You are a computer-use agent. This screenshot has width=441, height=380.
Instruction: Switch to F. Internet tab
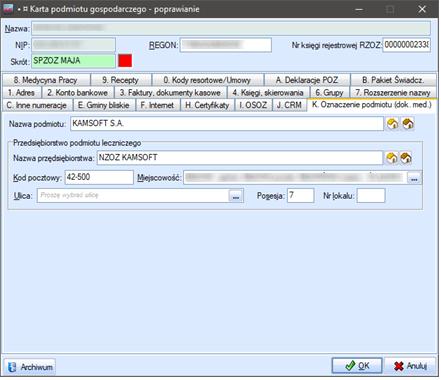pos(157,105)
